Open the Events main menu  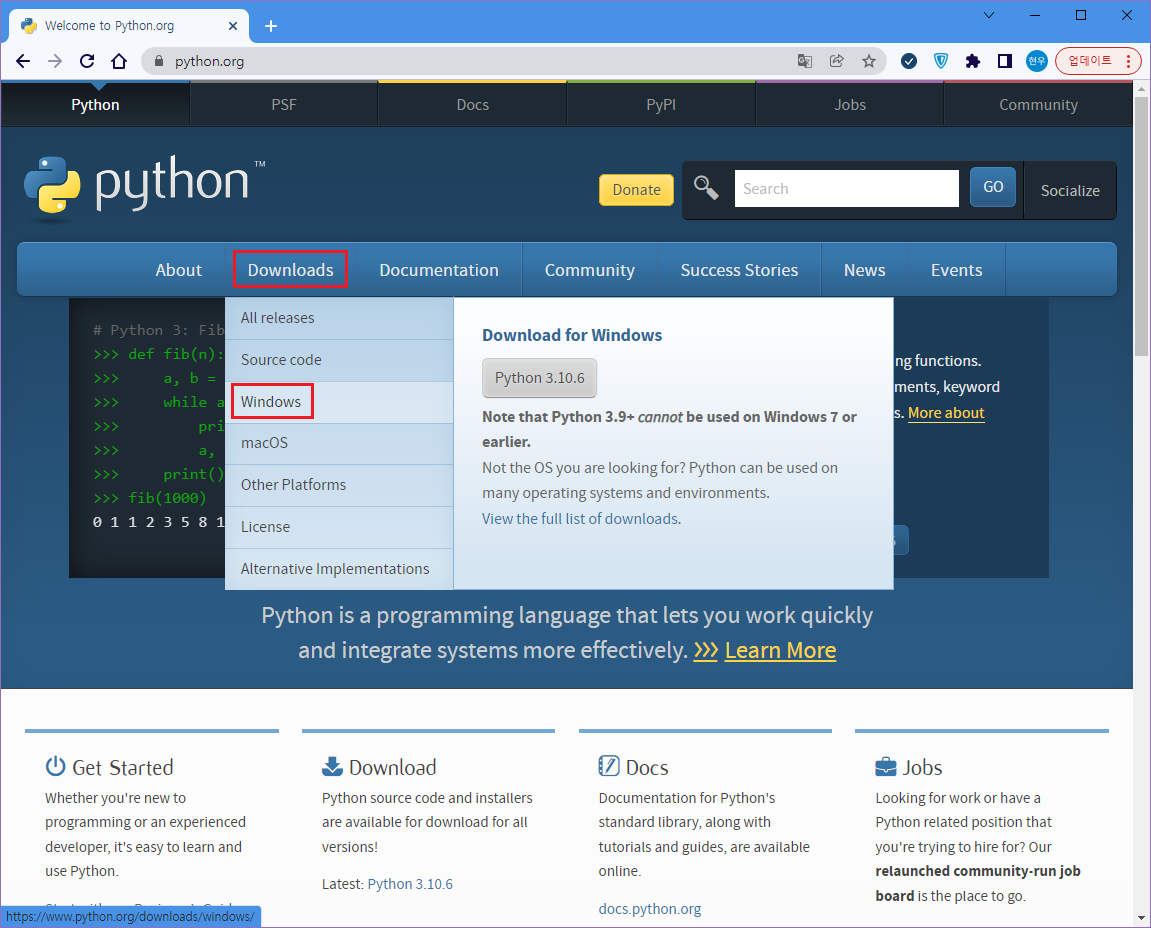tap(956, 269)
